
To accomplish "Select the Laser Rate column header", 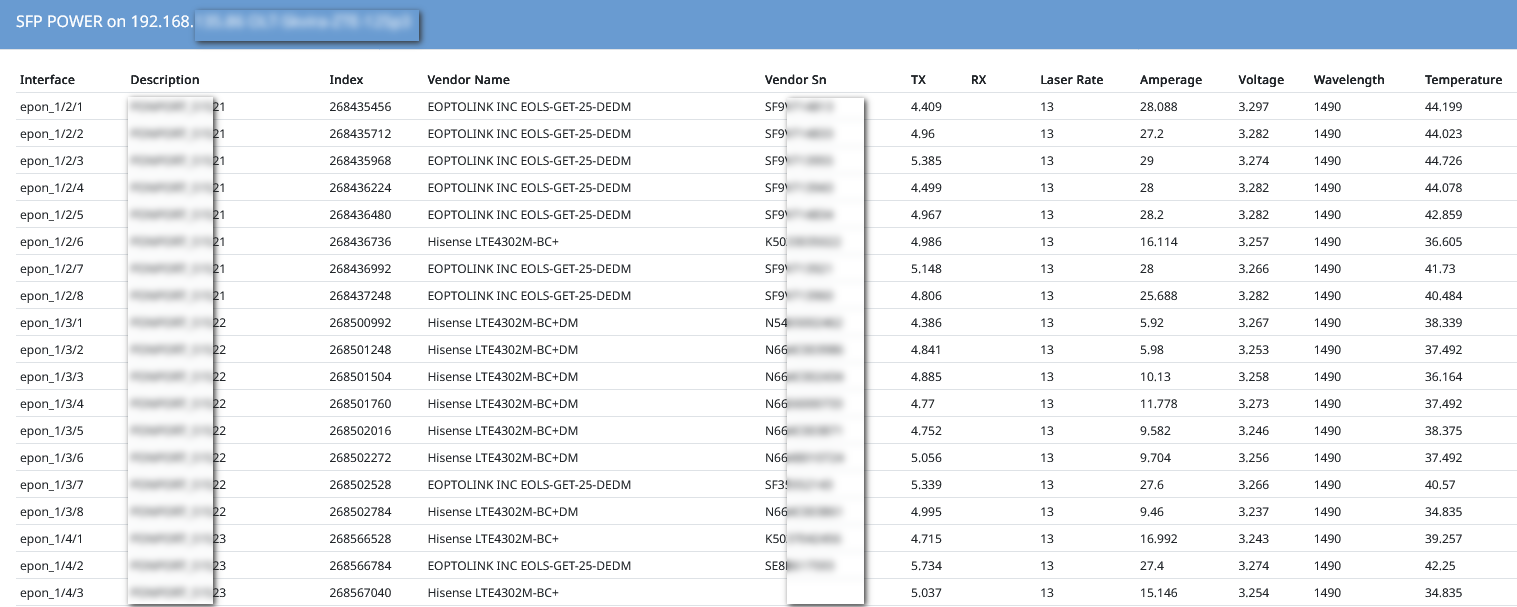I will click(1071, 80).
